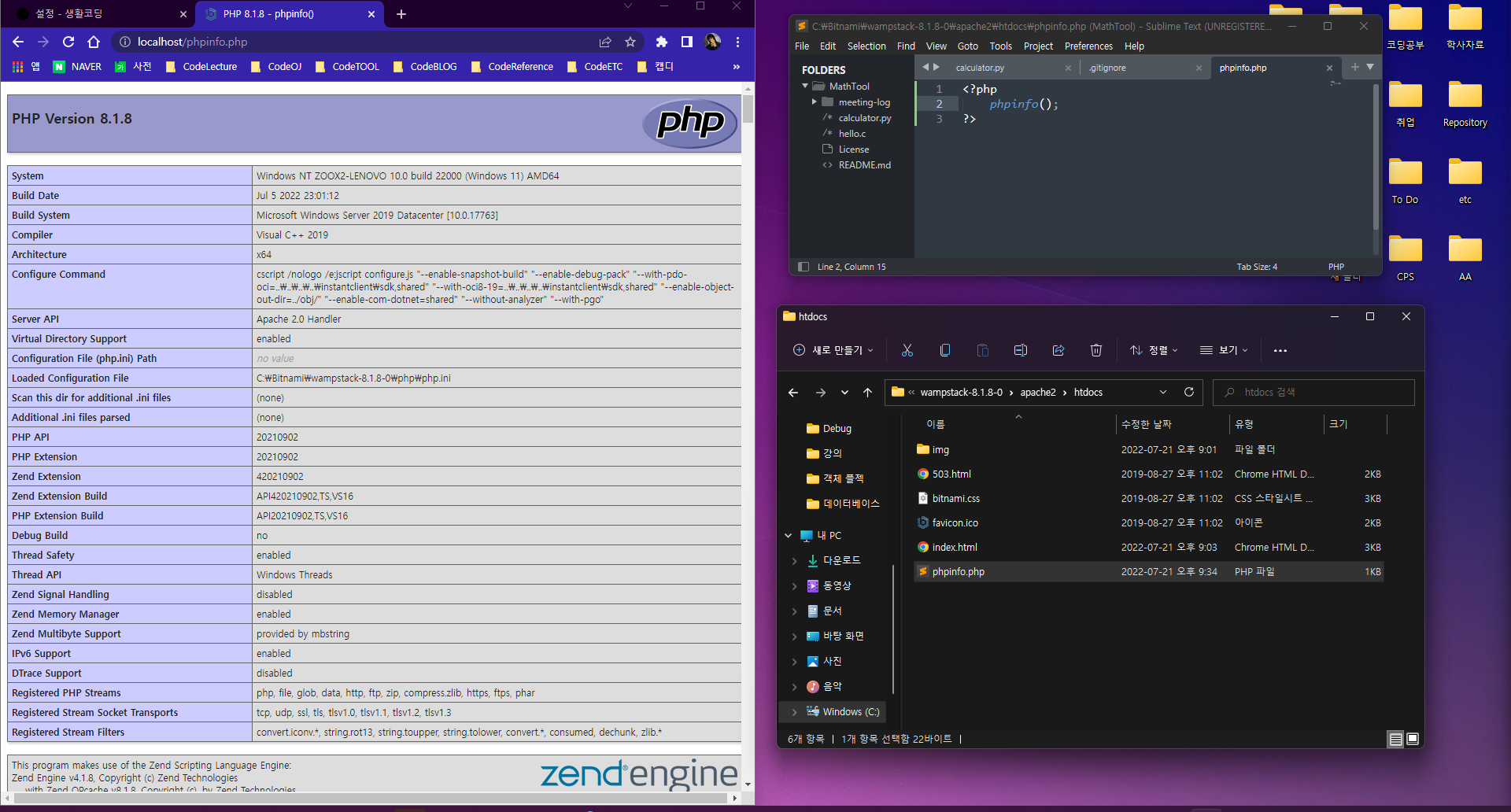The height and width of the screenshot is (812, 1511).
Task: Select calculator.py in Sublime sidebar
Action: coord(865,118)
